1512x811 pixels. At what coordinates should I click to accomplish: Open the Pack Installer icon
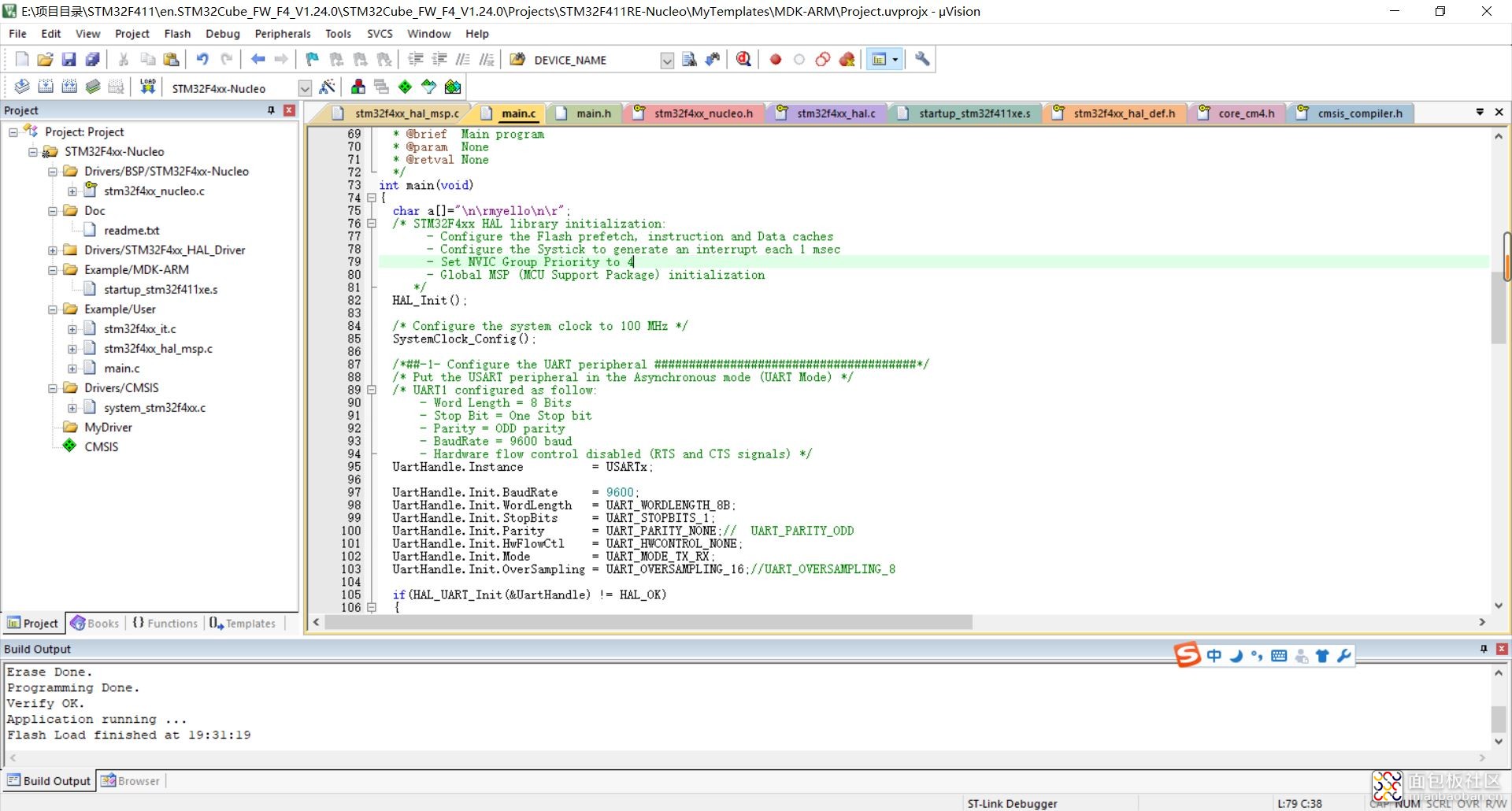pyautogui.click(x=453, y=87)
